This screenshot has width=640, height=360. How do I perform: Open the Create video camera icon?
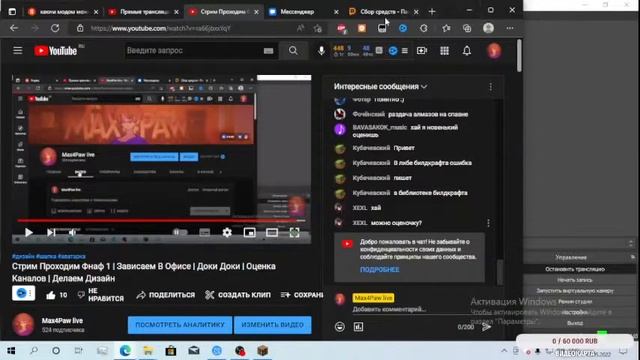(422, 51)
